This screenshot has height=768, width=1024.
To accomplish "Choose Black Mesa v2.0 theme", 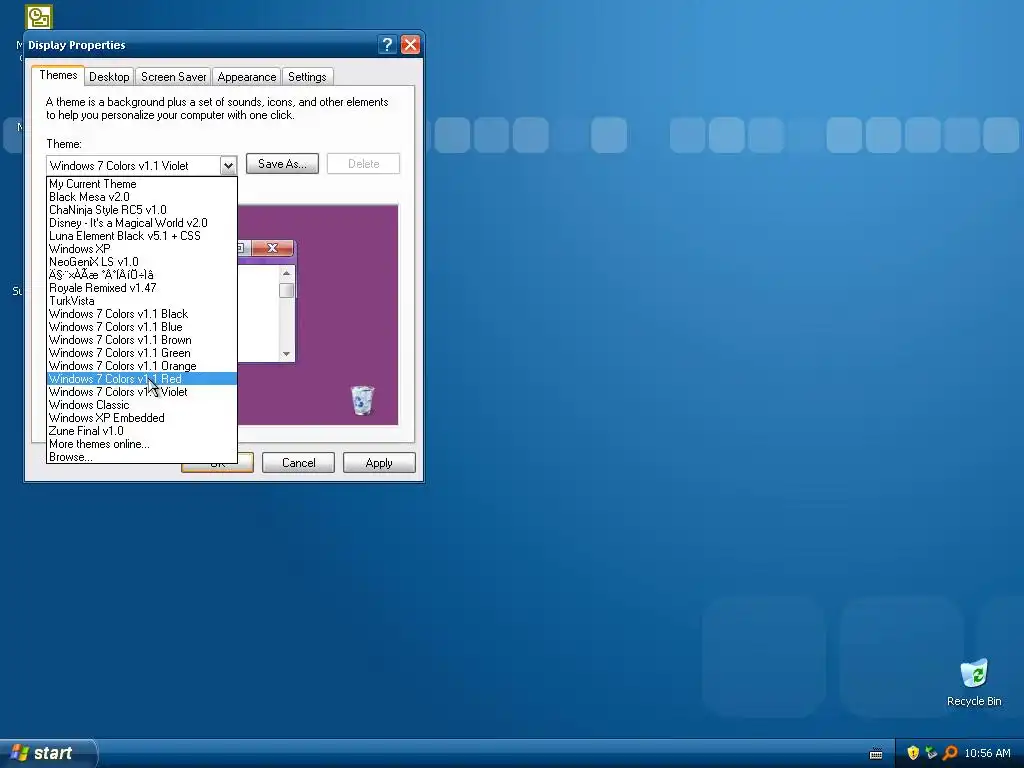I will click(142, 197).
